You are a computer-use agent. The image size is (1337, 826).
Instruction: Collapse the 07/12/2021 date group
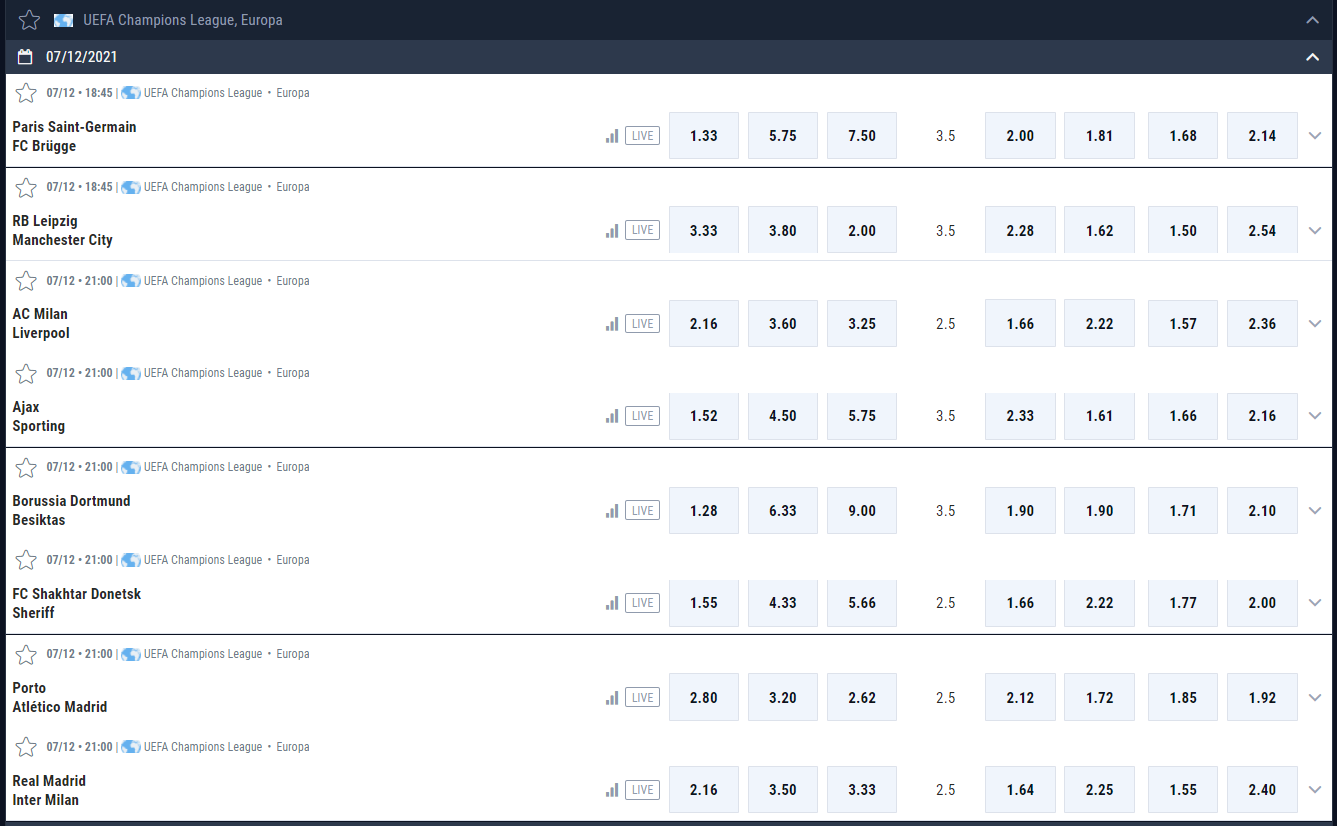click(1313, 57)
